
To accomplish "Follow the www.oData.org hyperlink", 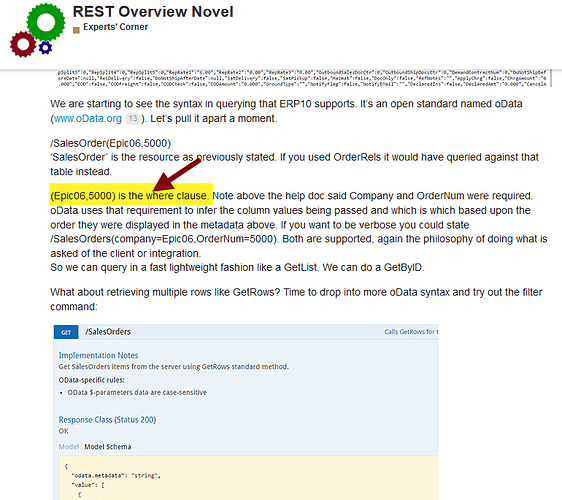I will [x=88, y=119].
